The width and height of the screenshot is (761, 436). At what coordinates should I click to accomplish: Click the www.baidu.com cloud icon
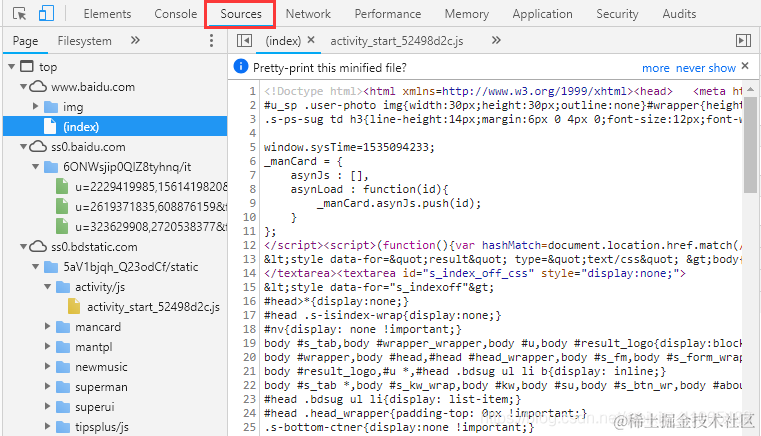point(38,87)
